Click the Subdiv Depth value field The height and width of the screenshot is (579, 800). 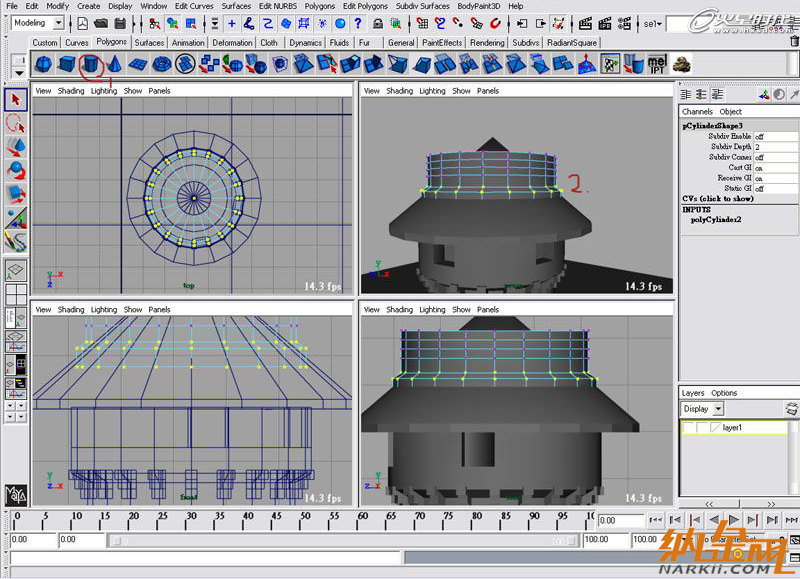774,147
